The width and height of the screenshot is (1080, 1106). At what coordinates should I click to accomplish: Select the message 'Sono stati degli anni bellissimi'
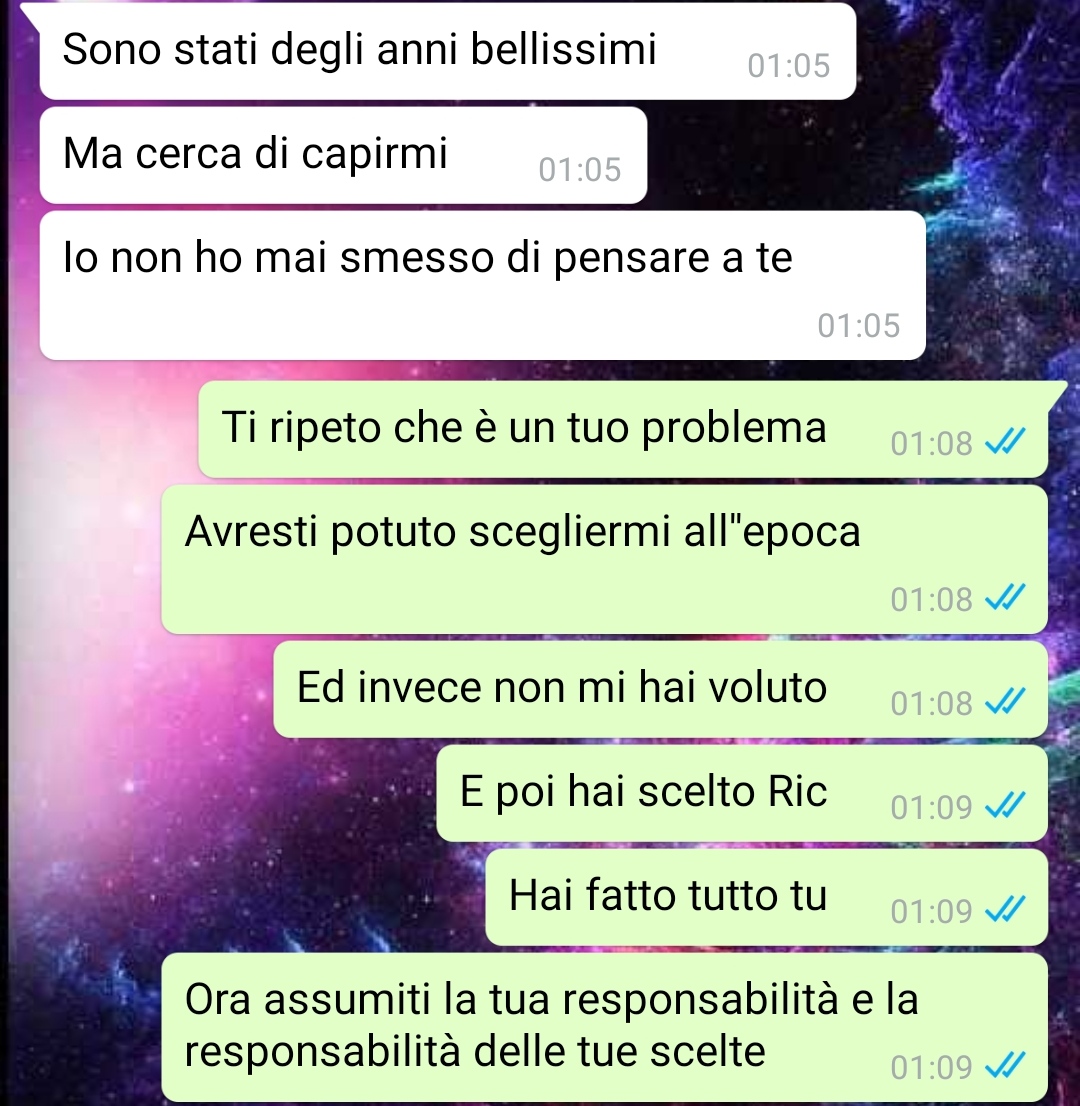tap(448, 51)
